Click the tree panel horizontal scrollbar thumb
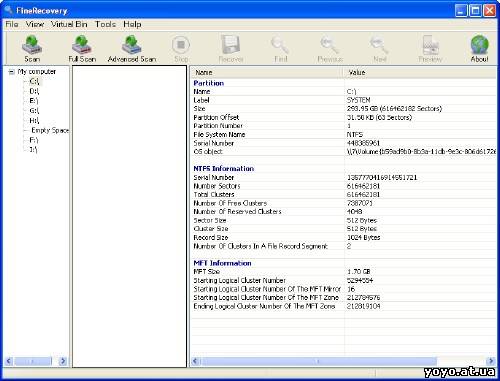Viewport: 500px width, 381px height. point(33,361)
